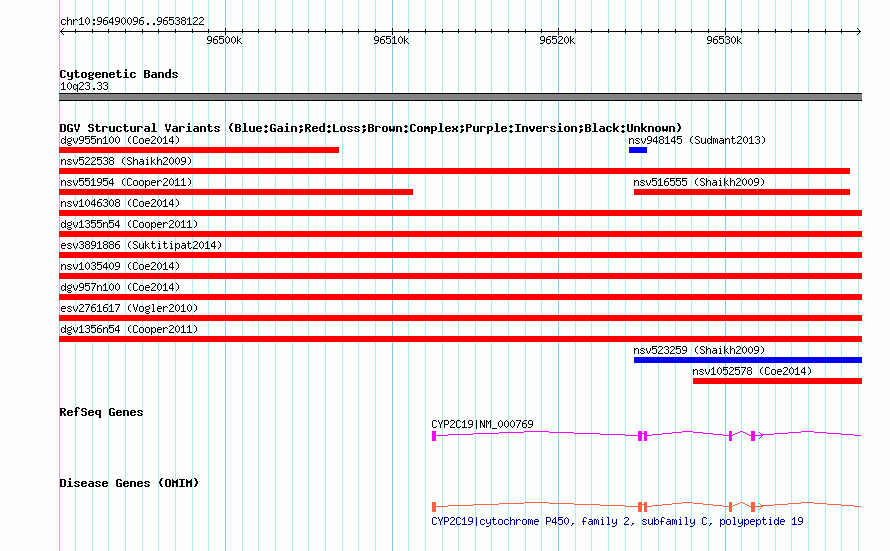890x551 pixels.
Task: Open variant dgv955n100 (Coe2014) label
Action: click(120, 140)
